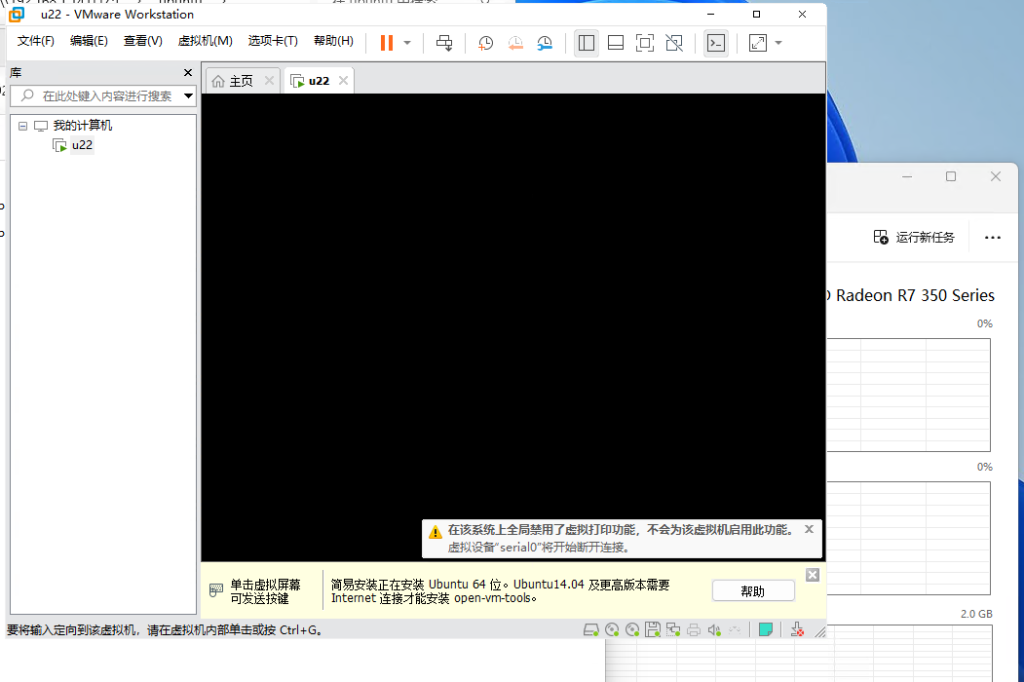This screenshot has height=682, width=1024.
Task: Click the greyed USB controller status icon
Action: pyautogui.click(x=735, y=630)
